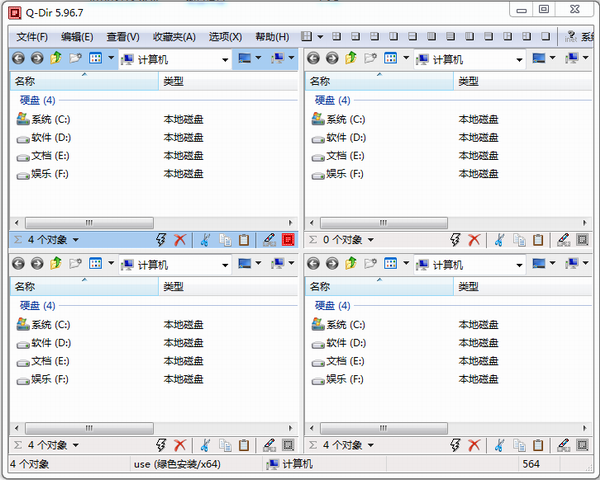Expand the 计算机 address combo in top-left pane

pyautogui.click(x=225, y=60)
